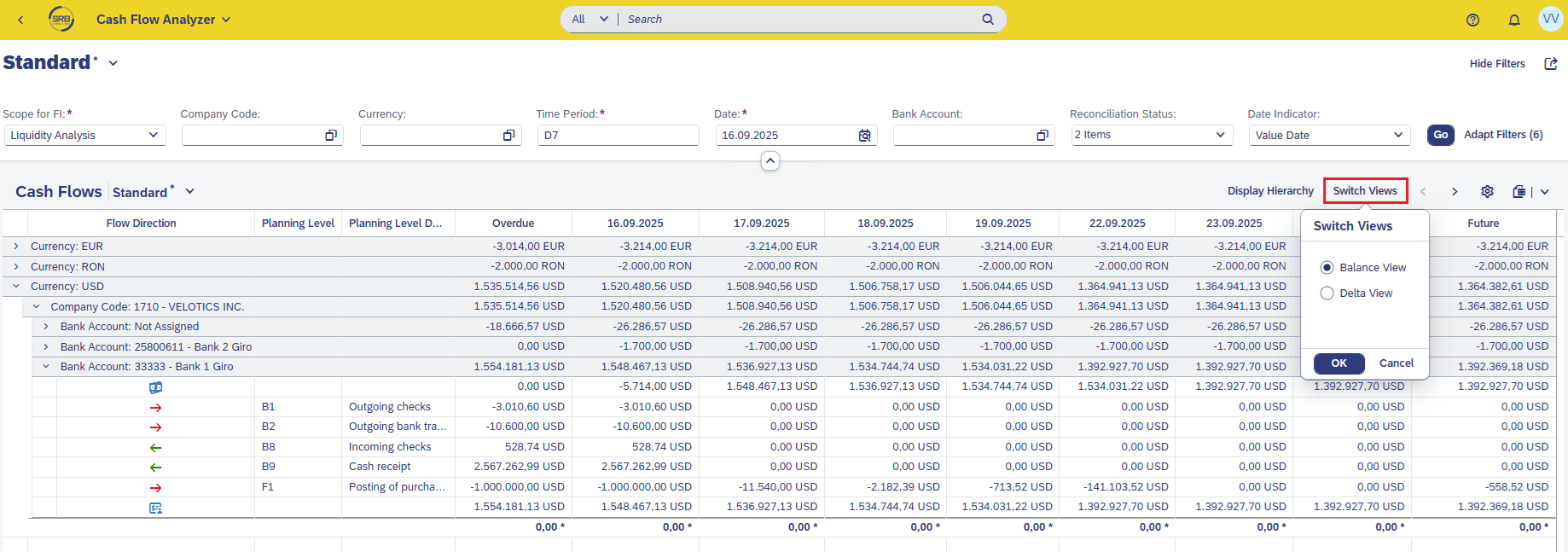Collapse the filter bar header toggle
This screenshot has width=1568, height=552.
(769, 161)
